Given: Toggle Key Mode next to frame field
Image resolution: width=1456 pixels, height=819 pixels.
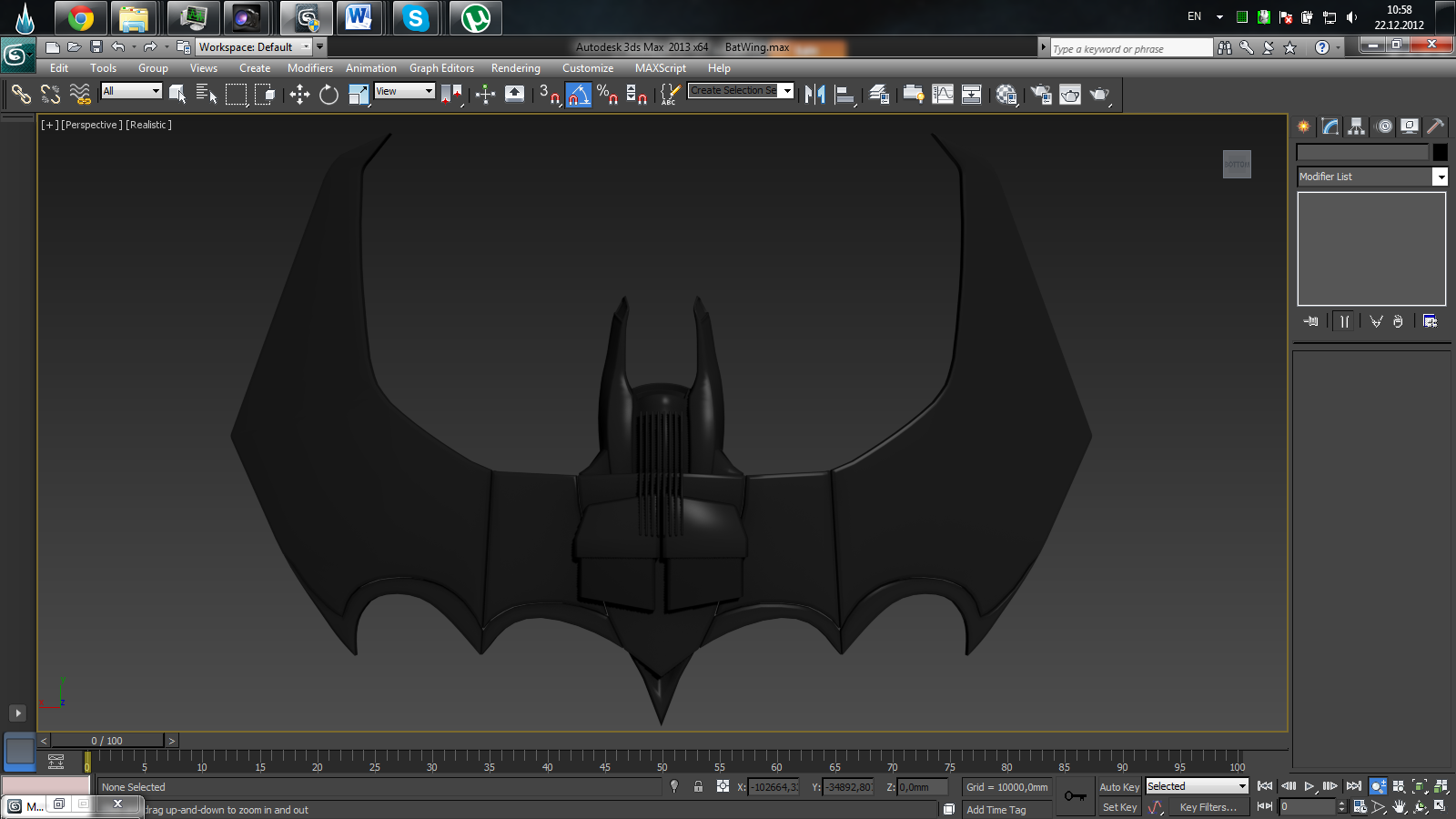Looking at the screenshot, I should point(1265,806).
